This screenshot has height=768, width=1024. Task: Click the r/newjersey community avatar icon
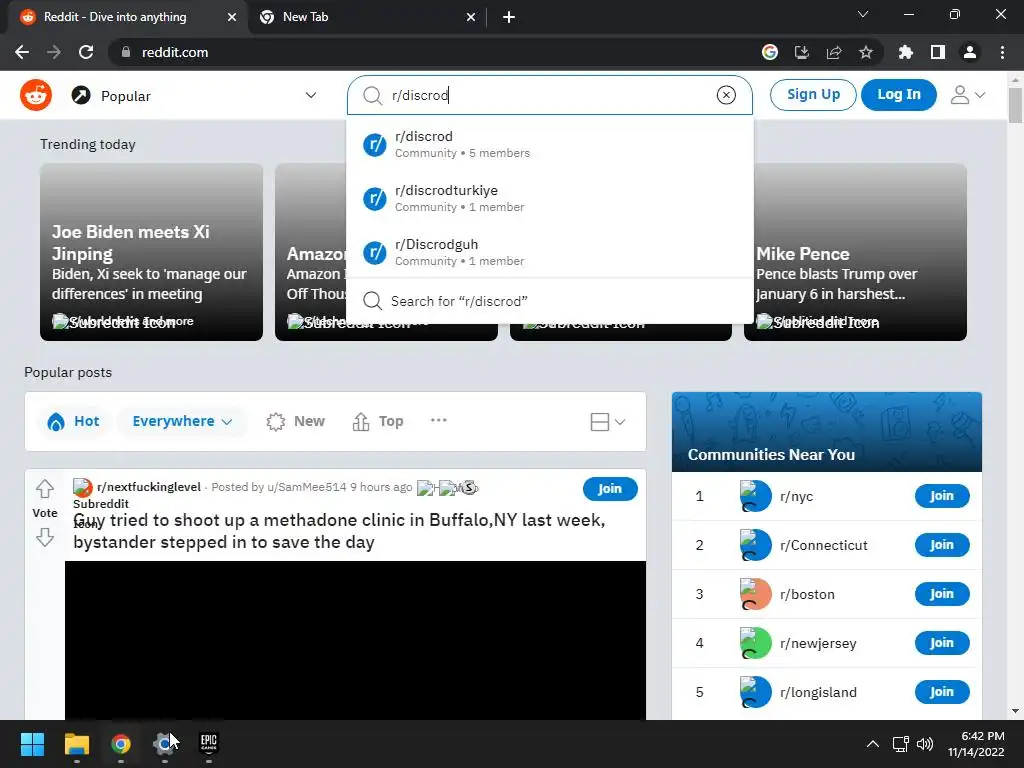click(x=756, y=643)
